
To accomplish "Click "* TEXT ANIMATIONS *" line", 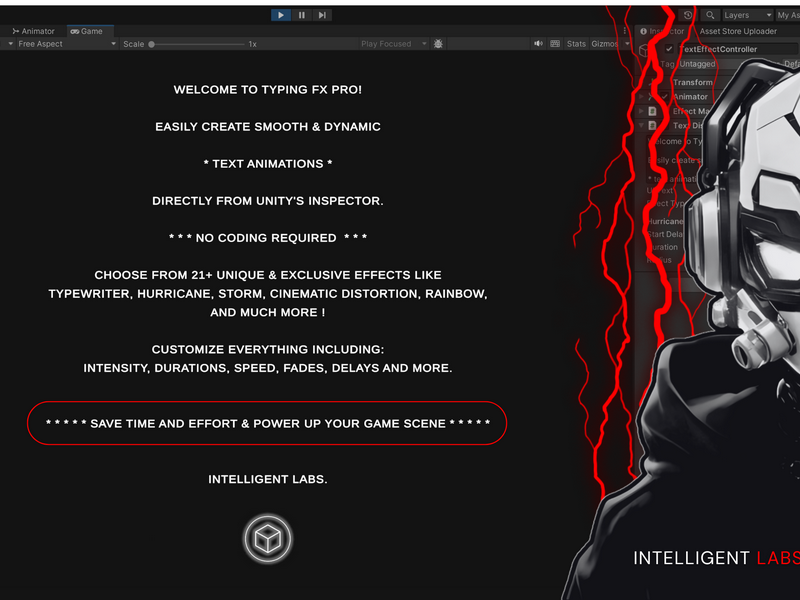I will click(x=267, y=164).
